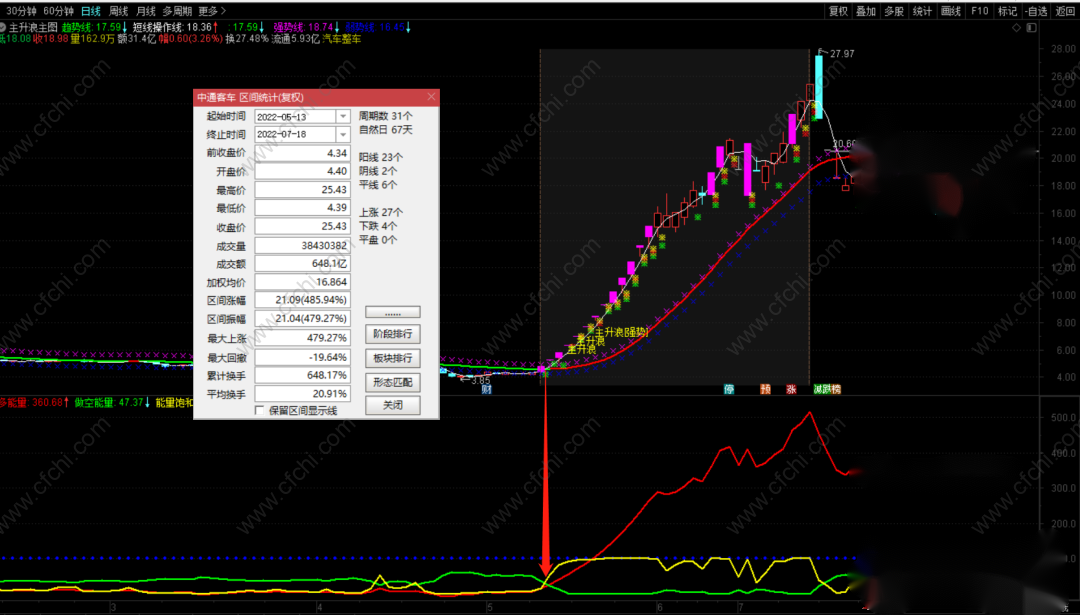
Task: Click the 涨 event marker icon
Action: [791, 389]
